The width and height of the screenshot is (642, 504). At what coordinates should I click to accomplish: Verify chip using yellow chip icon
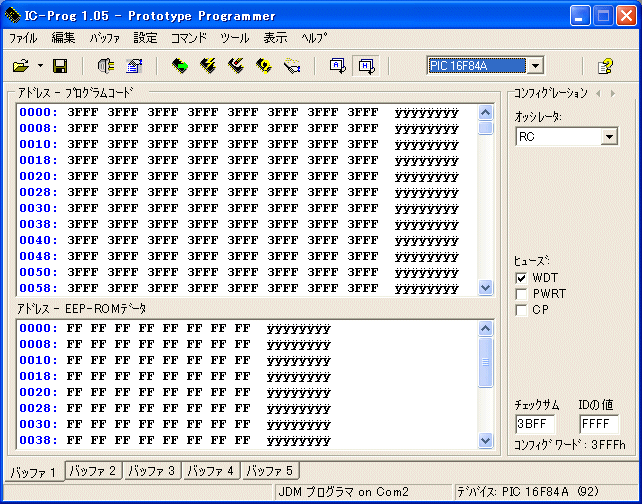(264, 66)
